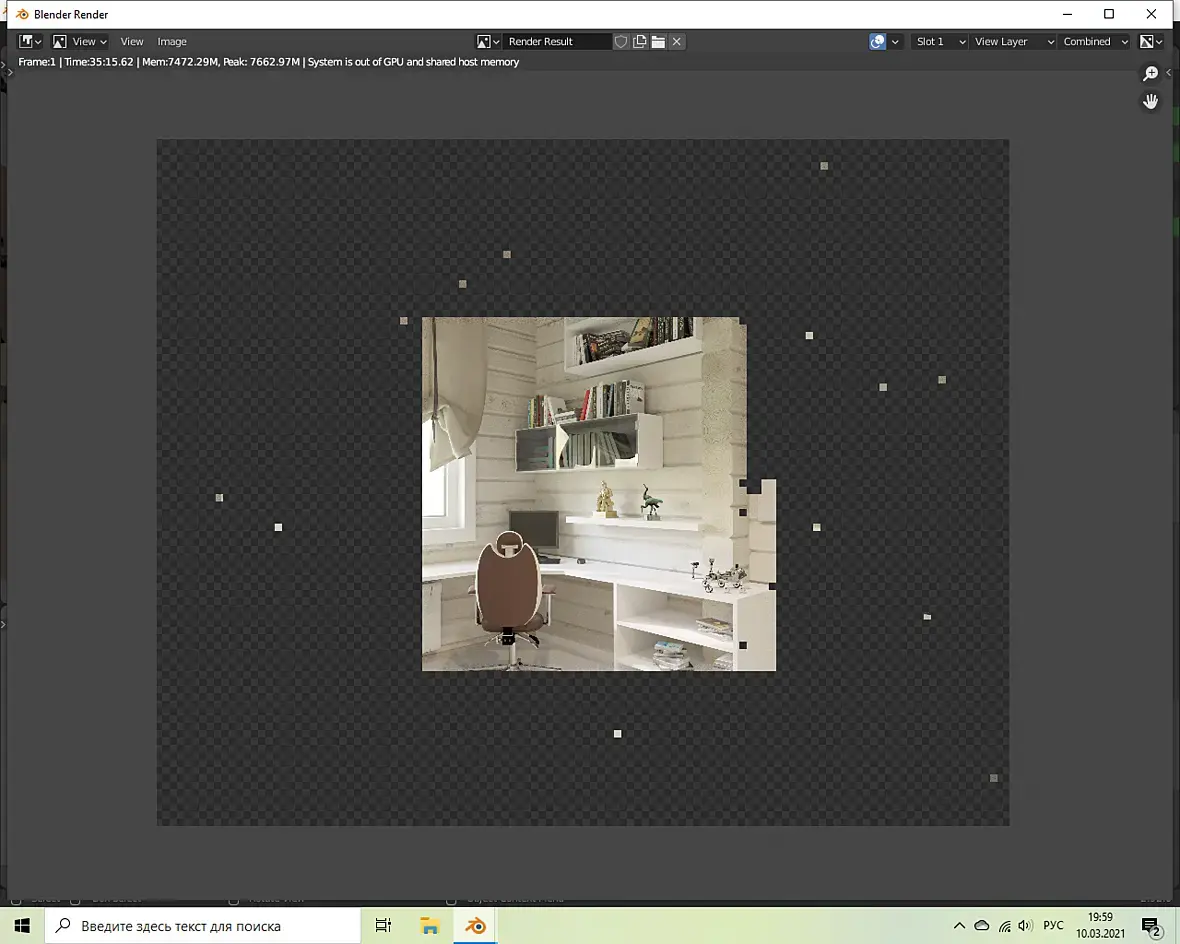Toggle the fake user shield icon
The height and width of the screenshot is (944, 1180).
621,41
